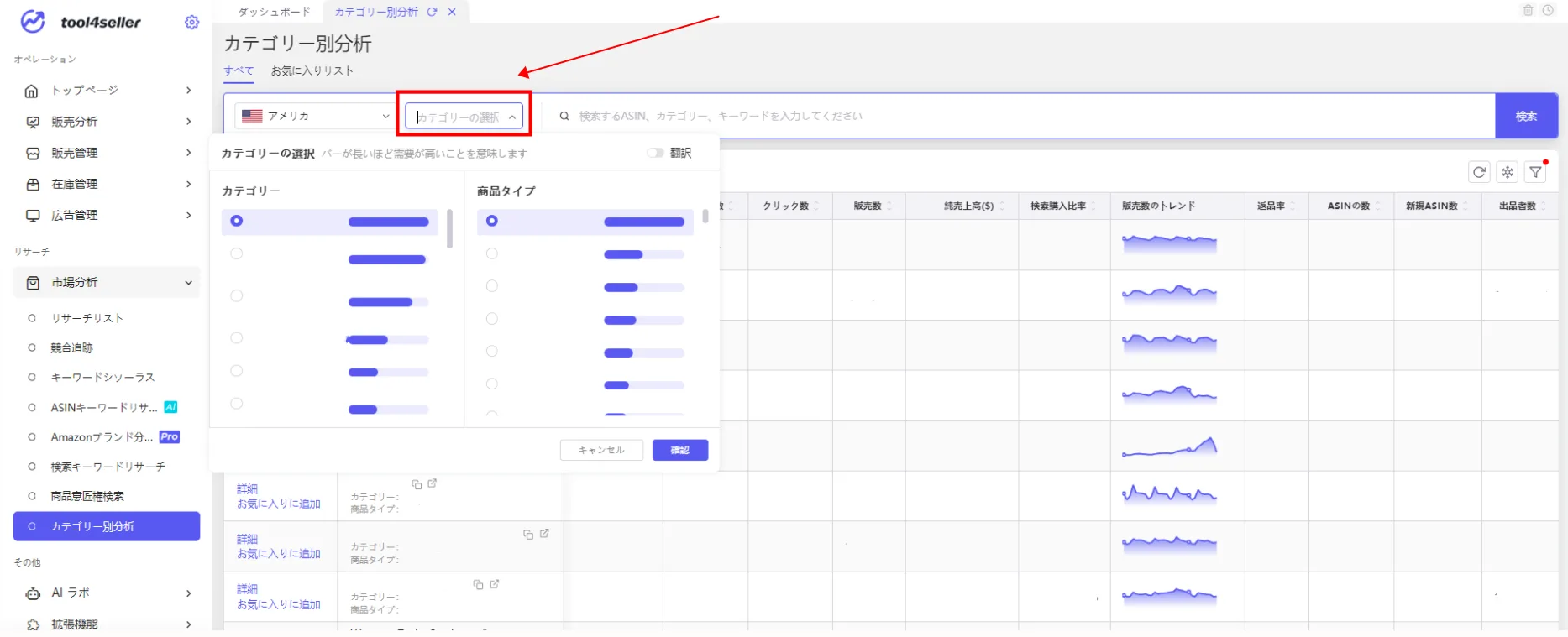Image resolution: width=1568 pixels, height=637 pixels.
Task: Open リサーチリスト in the sidebar
Action: coord(87,318)
